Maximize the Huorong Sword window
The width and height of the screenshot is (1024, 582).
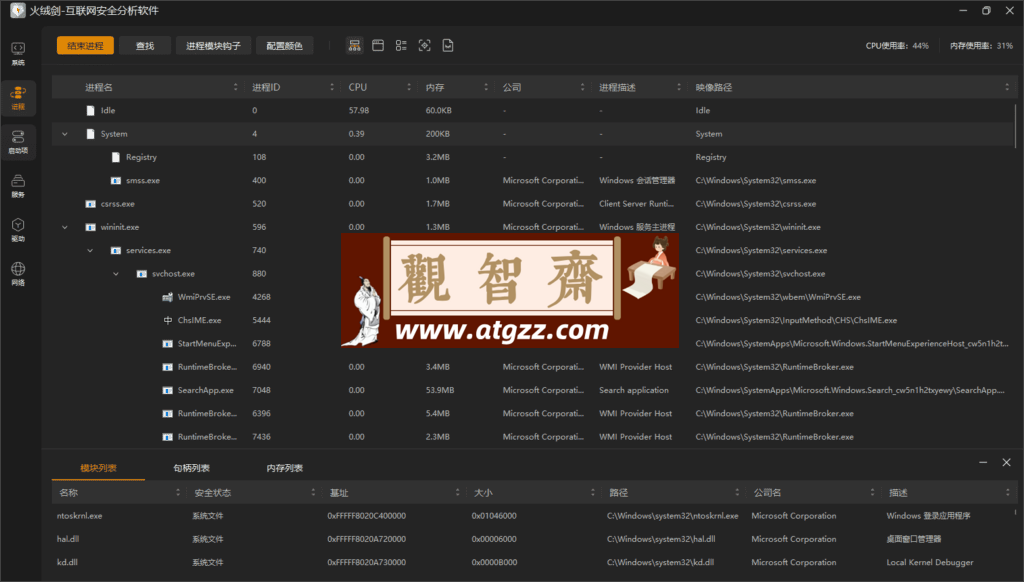[x=986, y=10]
